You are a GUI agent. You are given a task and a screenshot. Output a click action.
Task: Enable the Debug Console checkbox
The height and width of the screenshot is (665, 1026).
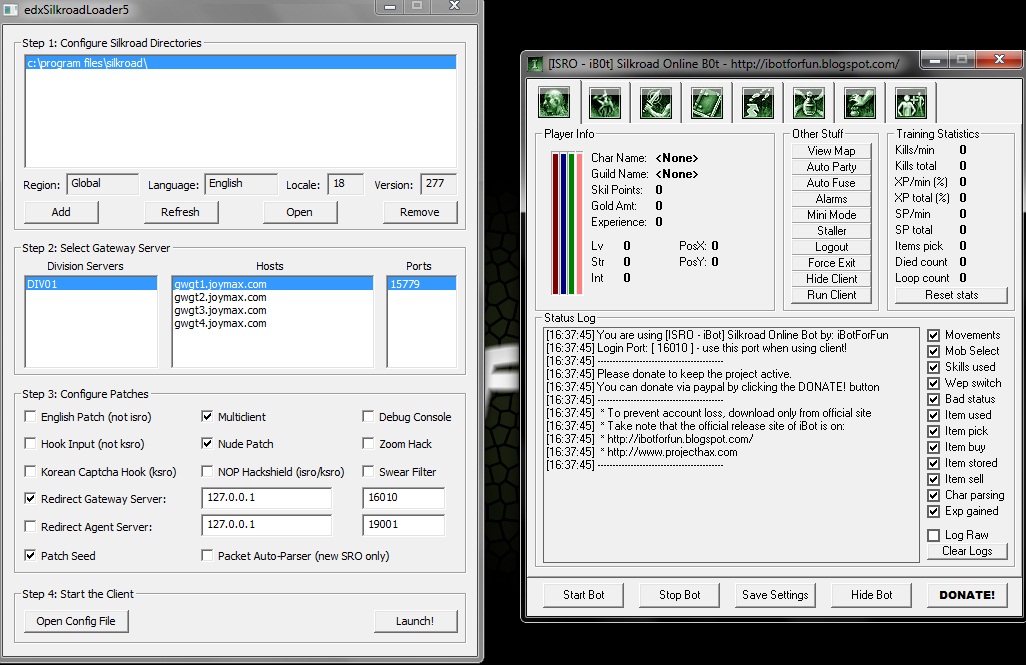(x=369, y=416)
